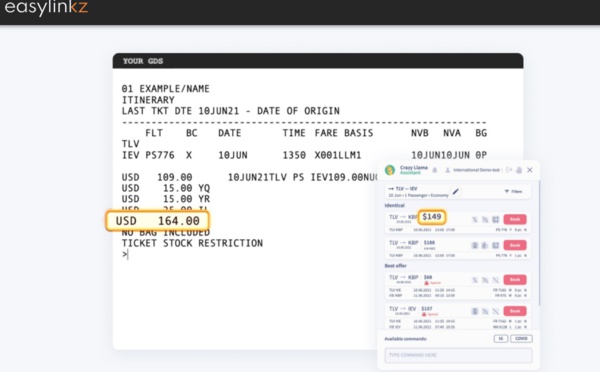The width and height of the screenshot is (600, 372).
Task: Click the notification bell icon in assistant header
Action: click(435, 170)
